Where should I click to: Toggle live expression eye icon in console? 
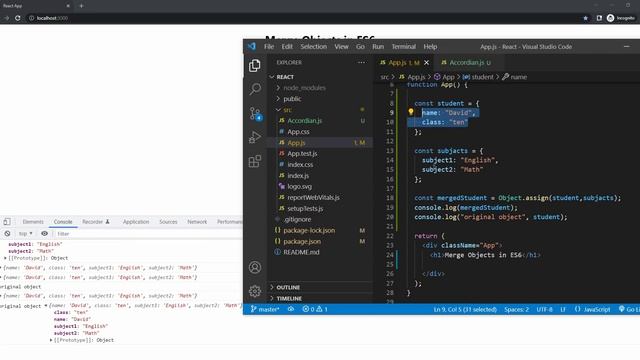click(x=44, y=233)
